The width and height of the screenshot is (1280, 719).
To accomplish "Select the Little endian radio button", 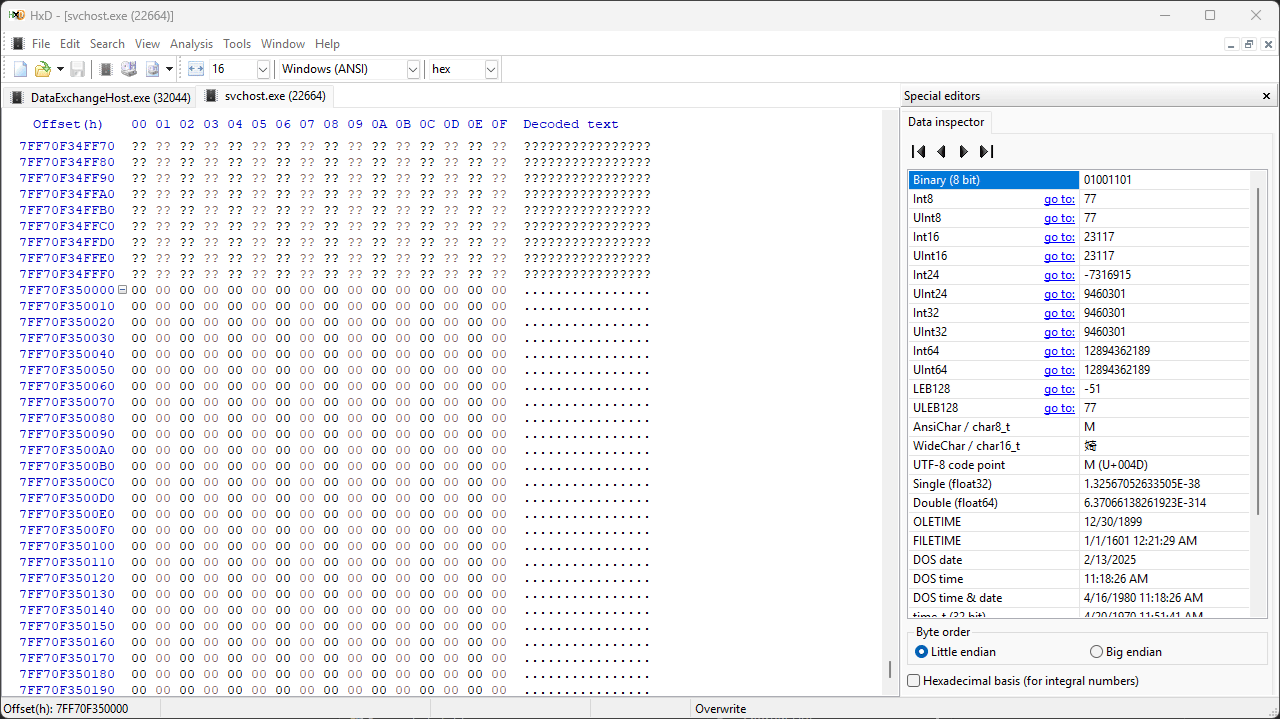I will (921, 652).
